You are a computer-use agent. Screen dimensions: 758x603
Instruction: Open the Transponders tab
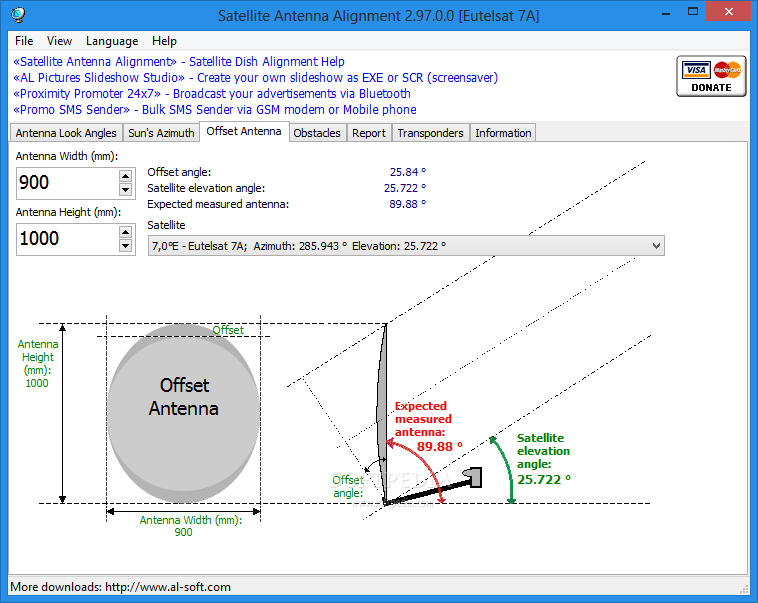tap(430, 133)
